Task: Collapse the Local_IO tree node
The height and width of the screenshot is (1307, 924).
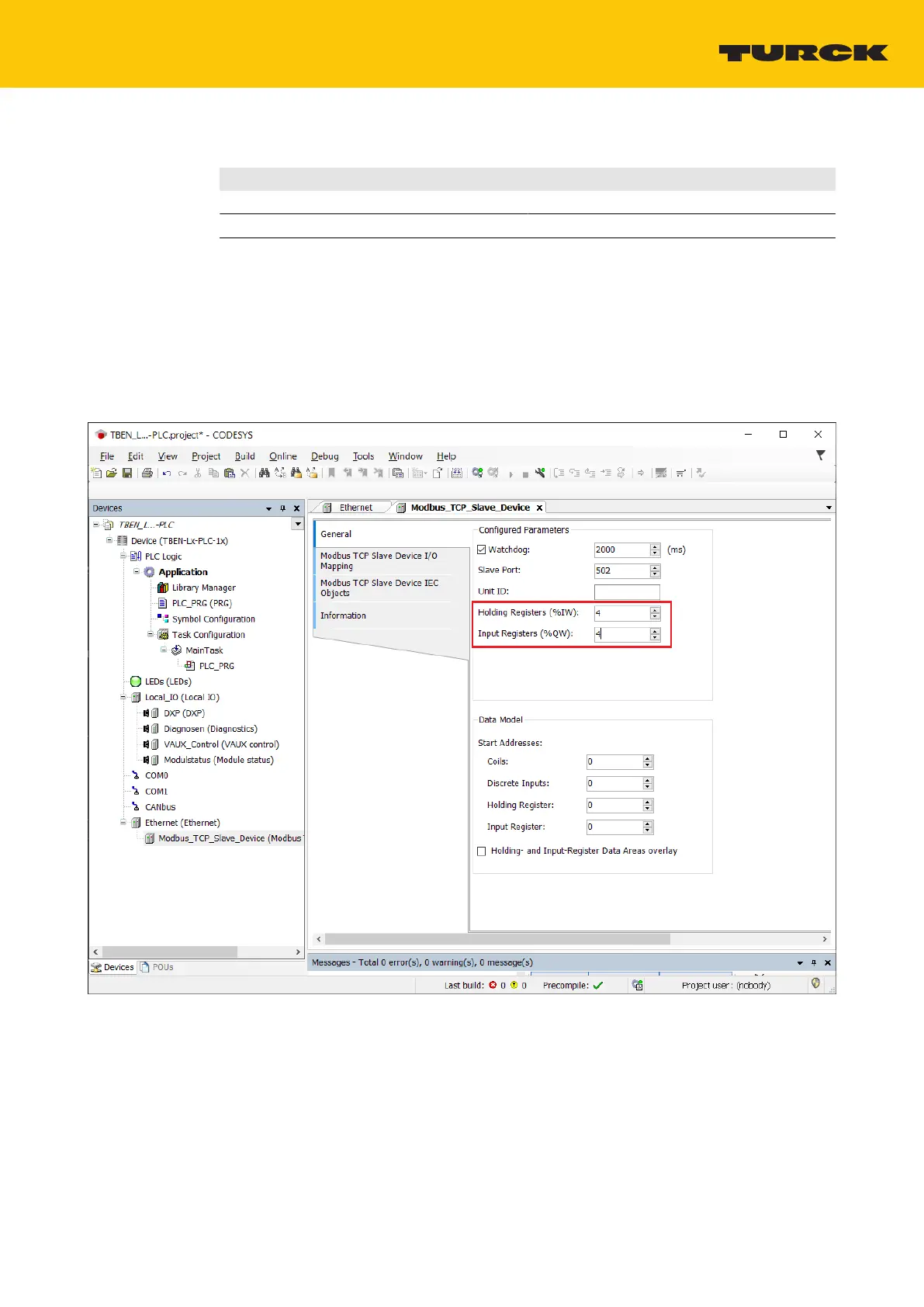Action: (123, 697)
